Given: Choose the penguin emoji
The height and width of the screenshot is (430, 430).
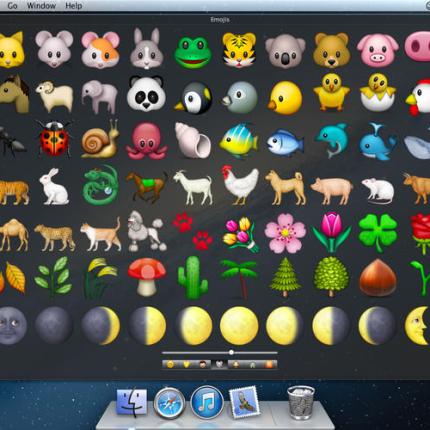Looking at the screenshot, I should 193,98.
